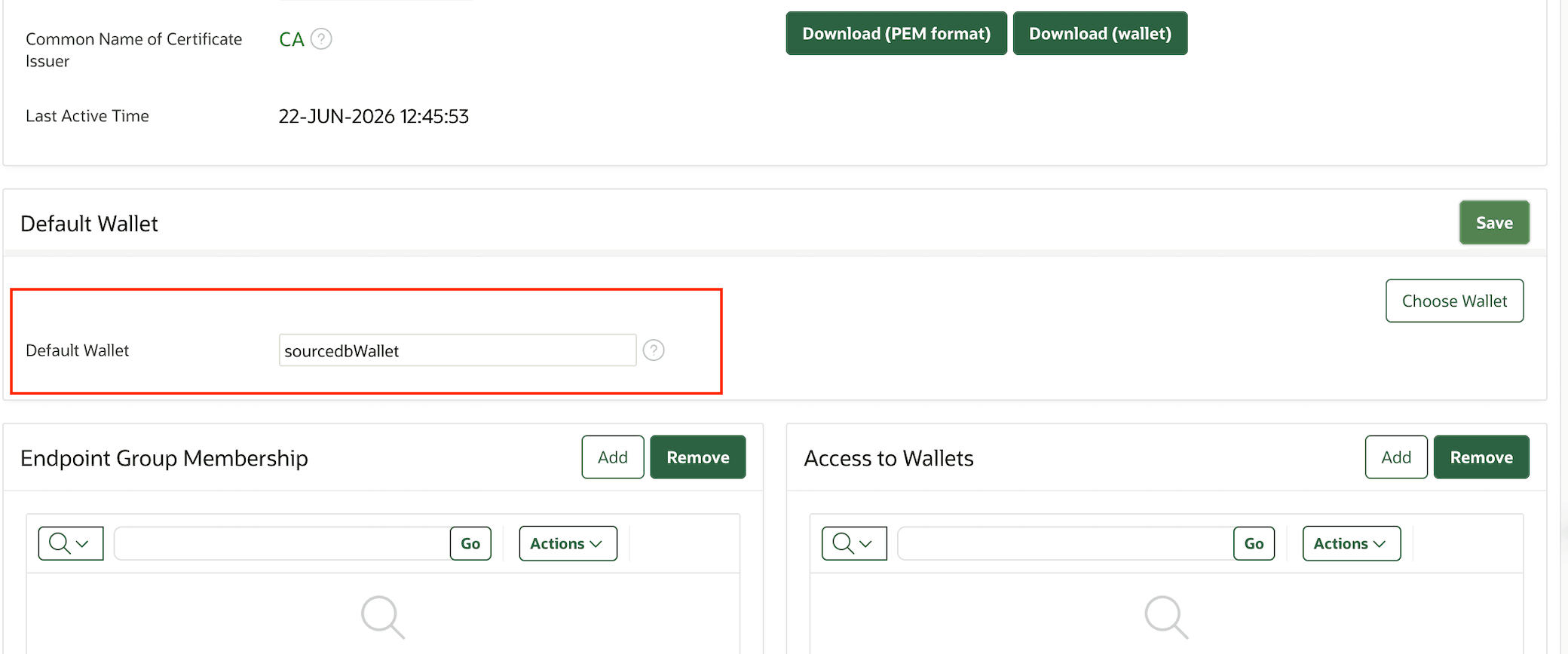1568x654 pixels.
Task: Focus Access to Wallets search field
Action: 1066,543
